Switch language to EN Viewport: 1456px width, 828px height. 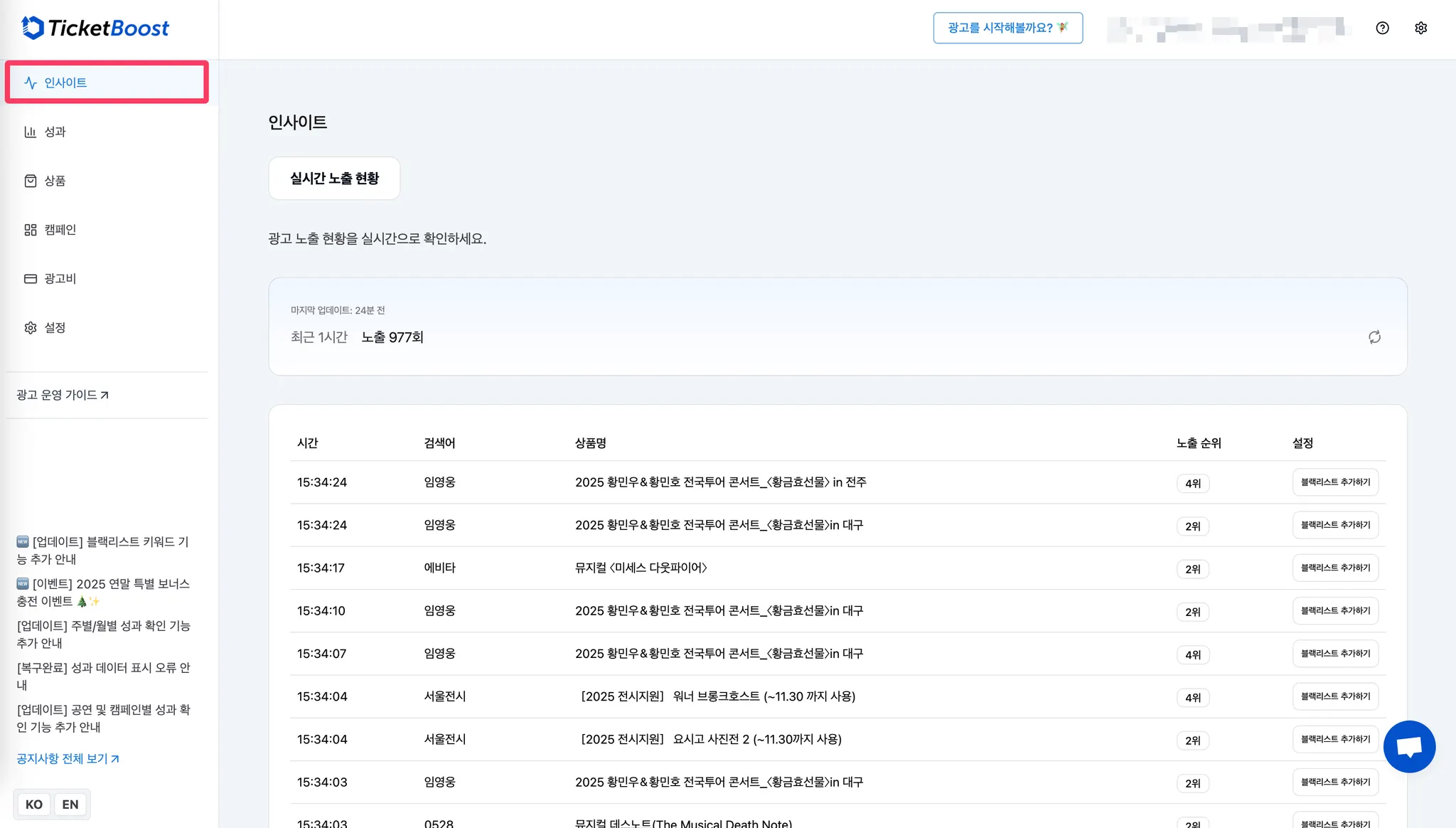pos(70,805)
